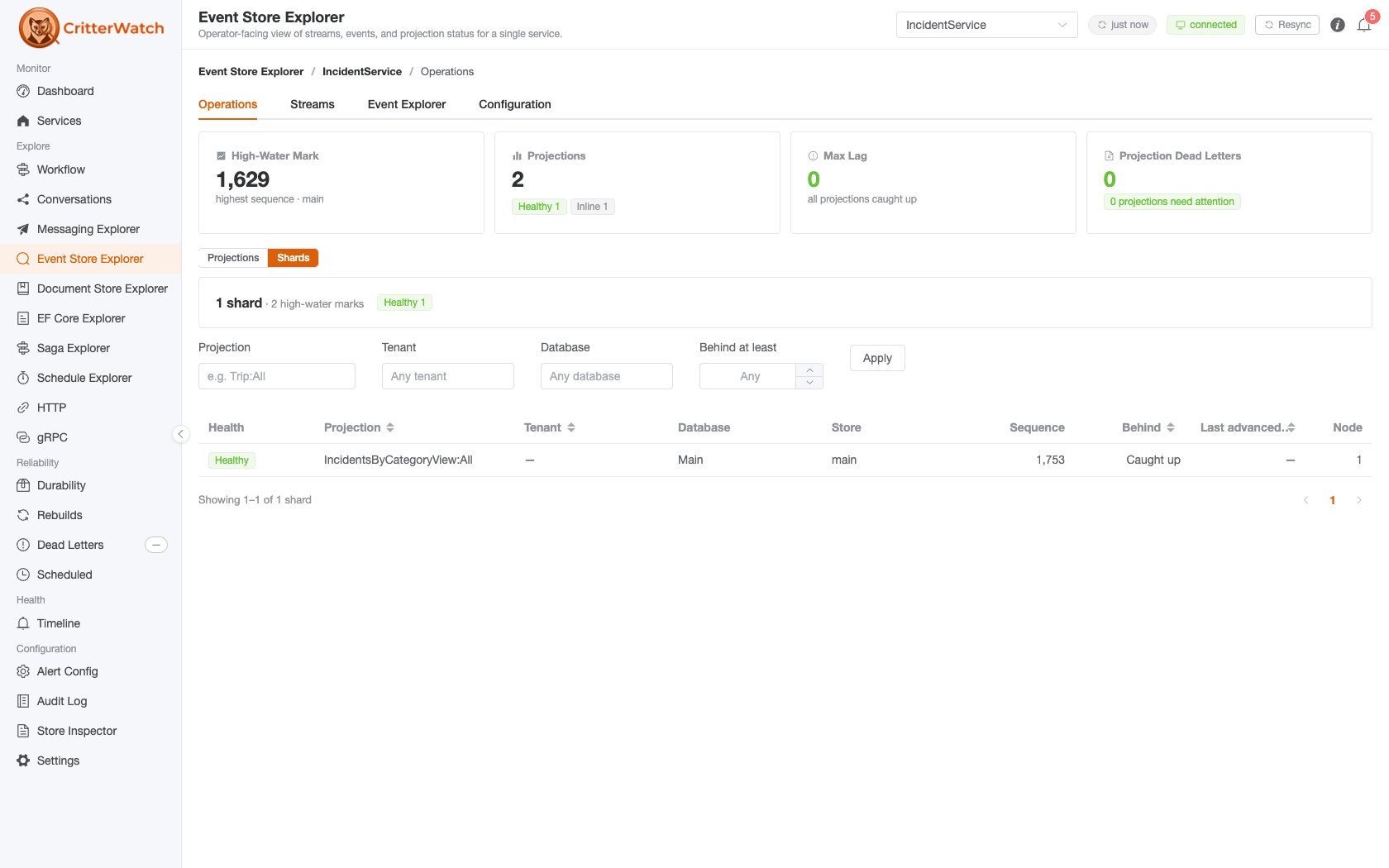Click the Resync button
The height and width of the screenshot is (868, 1389).
1287,25
